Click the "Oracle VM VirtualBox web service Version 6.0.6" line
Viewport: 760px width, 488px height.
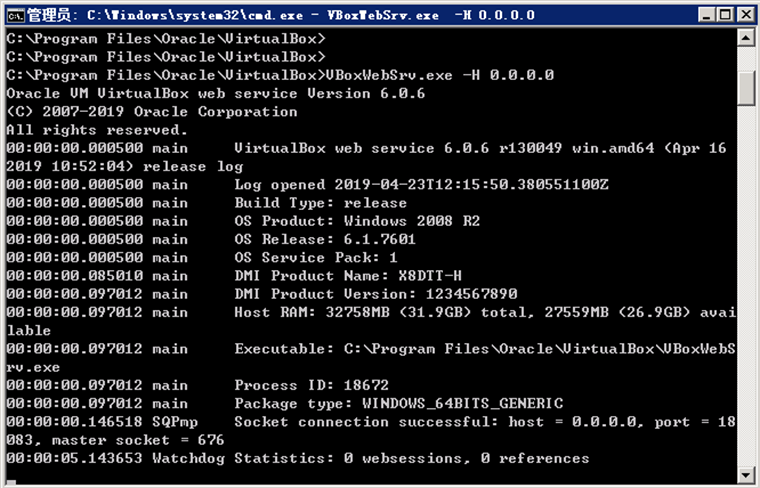point(216,94)
